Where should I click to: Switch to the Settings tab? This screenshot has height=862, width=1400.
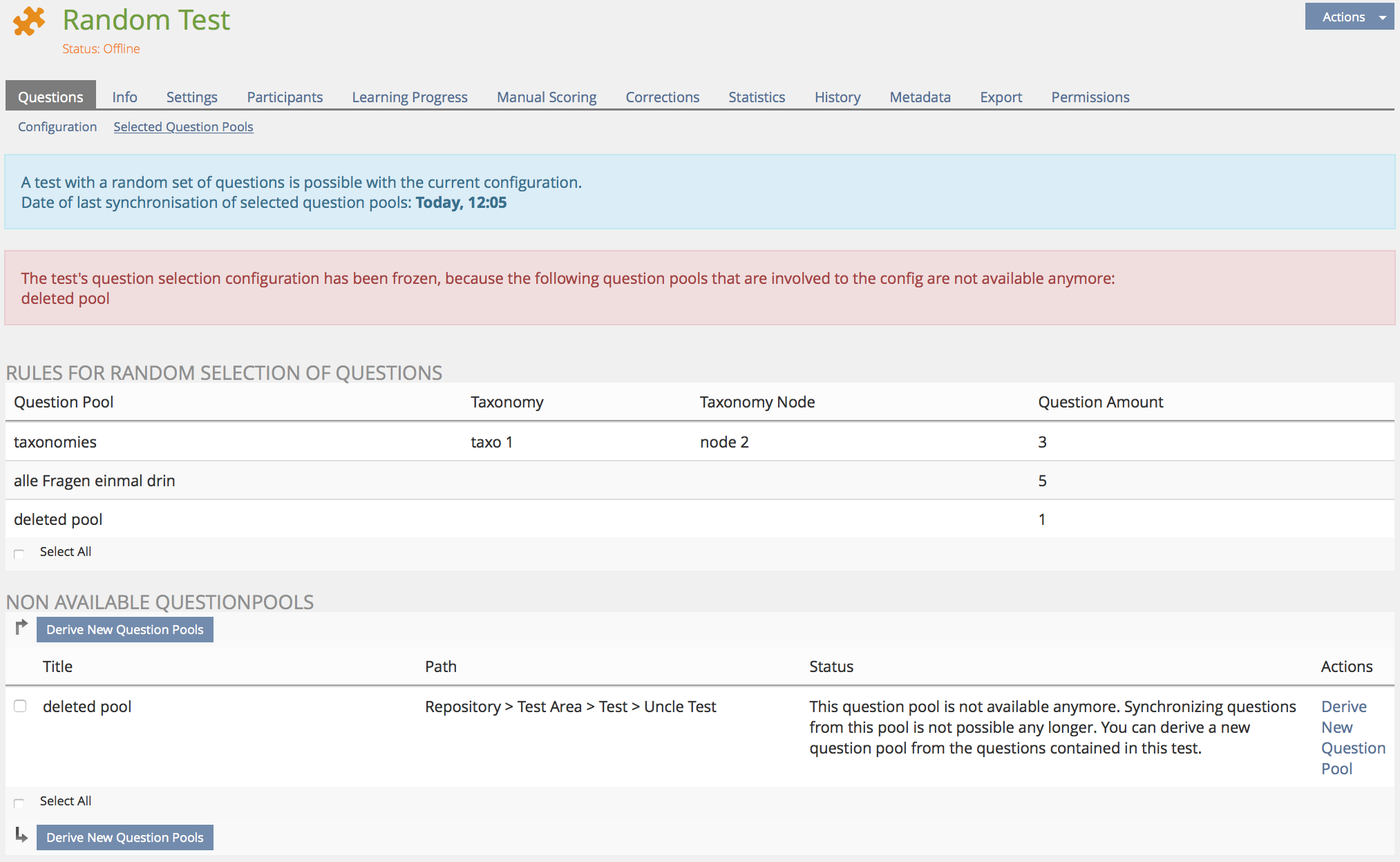click(x=191, y=97)
